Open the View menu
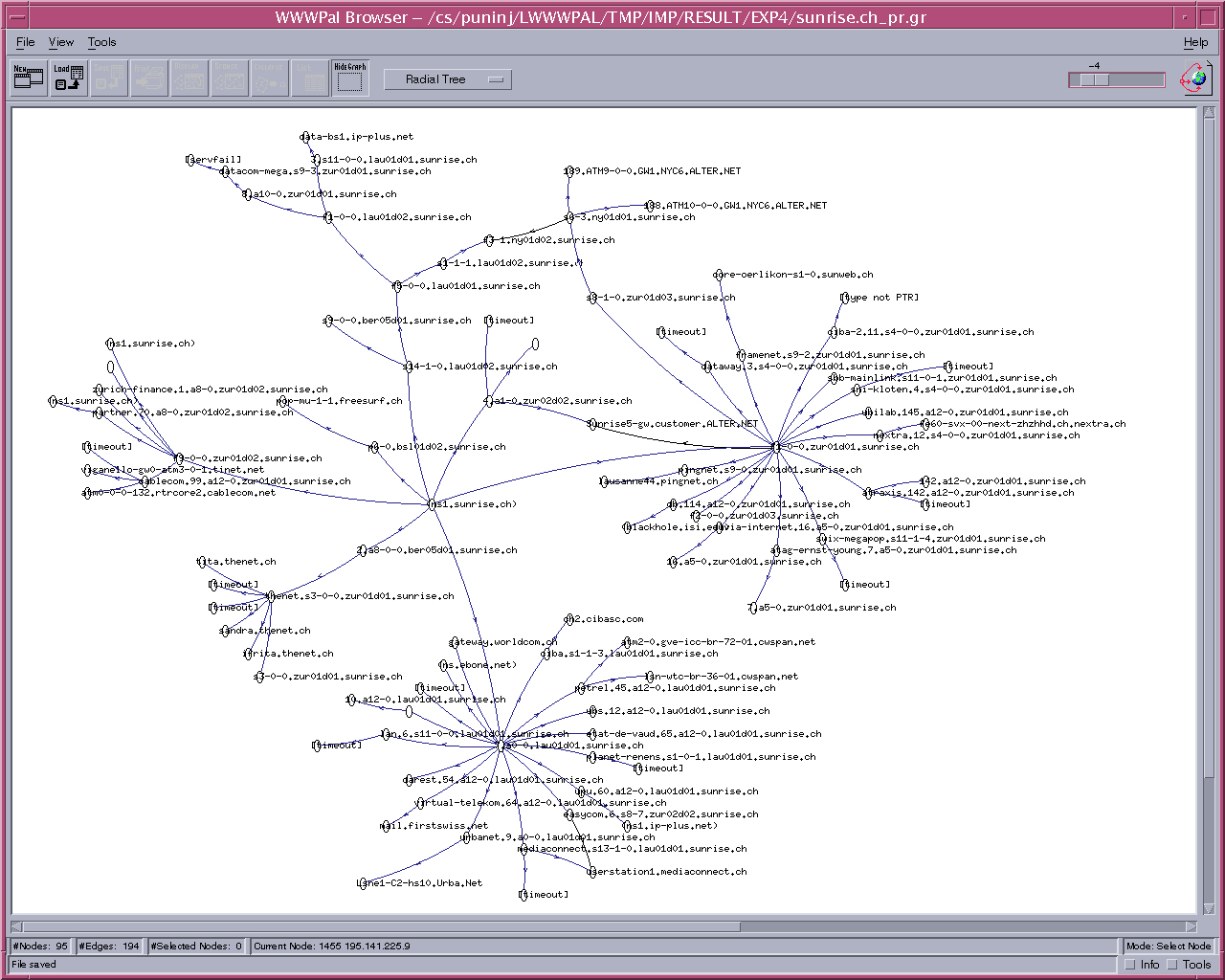This screenshot has width=1225, height=980. tap(61, 42)
